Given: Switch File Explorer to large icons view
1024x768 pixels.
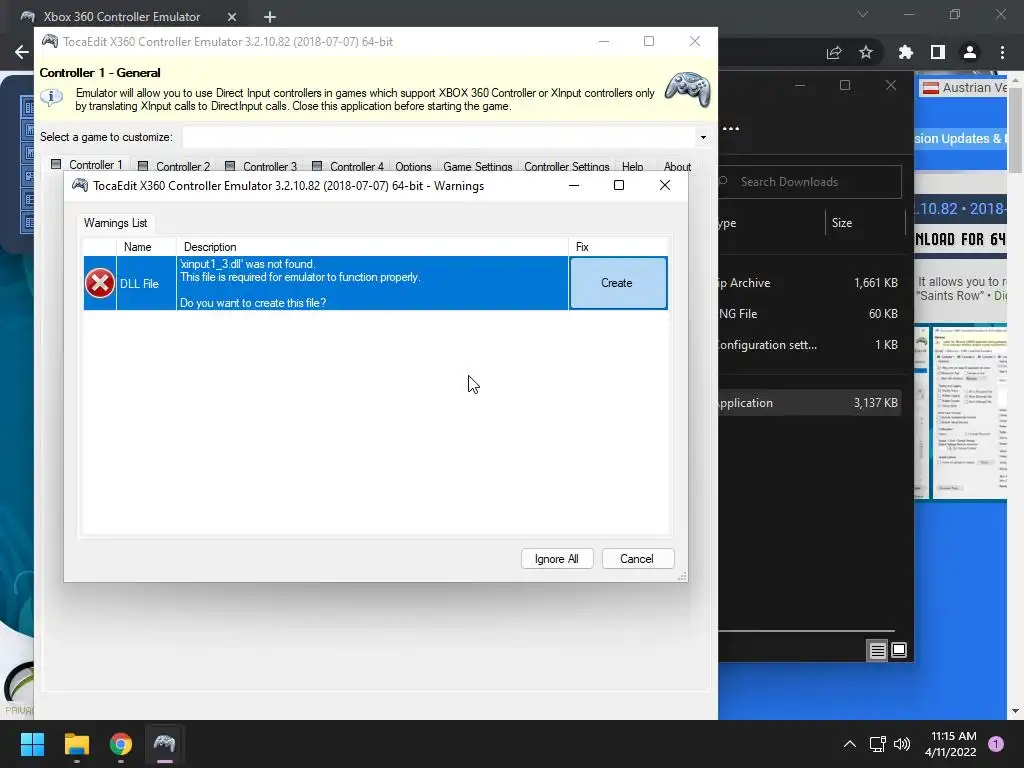Looking at the screenshot, I should pos(899,650).
